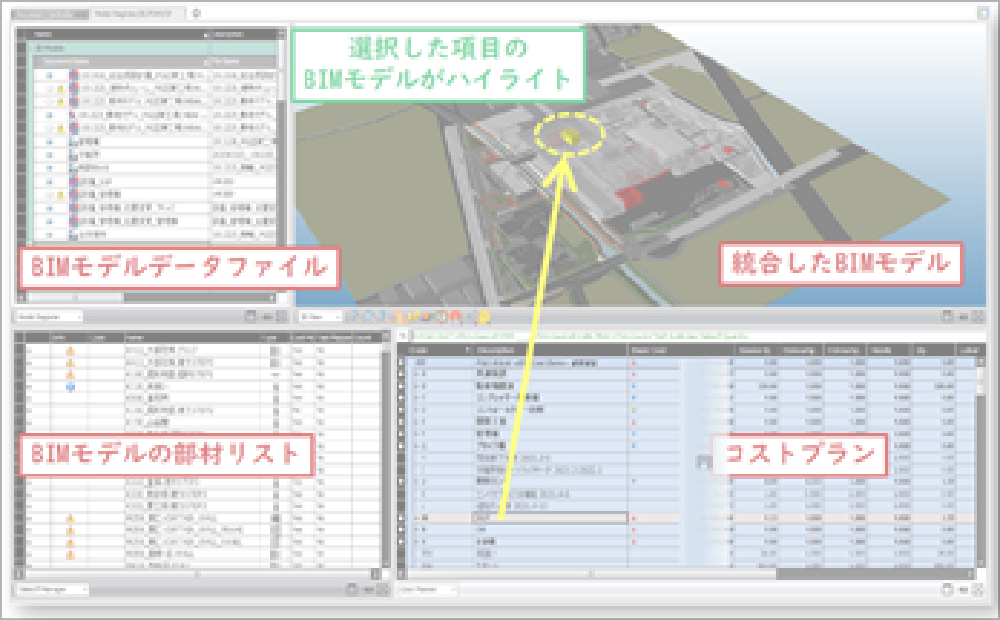The width and height of the screenshot is (1000, 620).
Task: Open the view dropdown in the 3D view toolbar
Action: pos(321,316)
